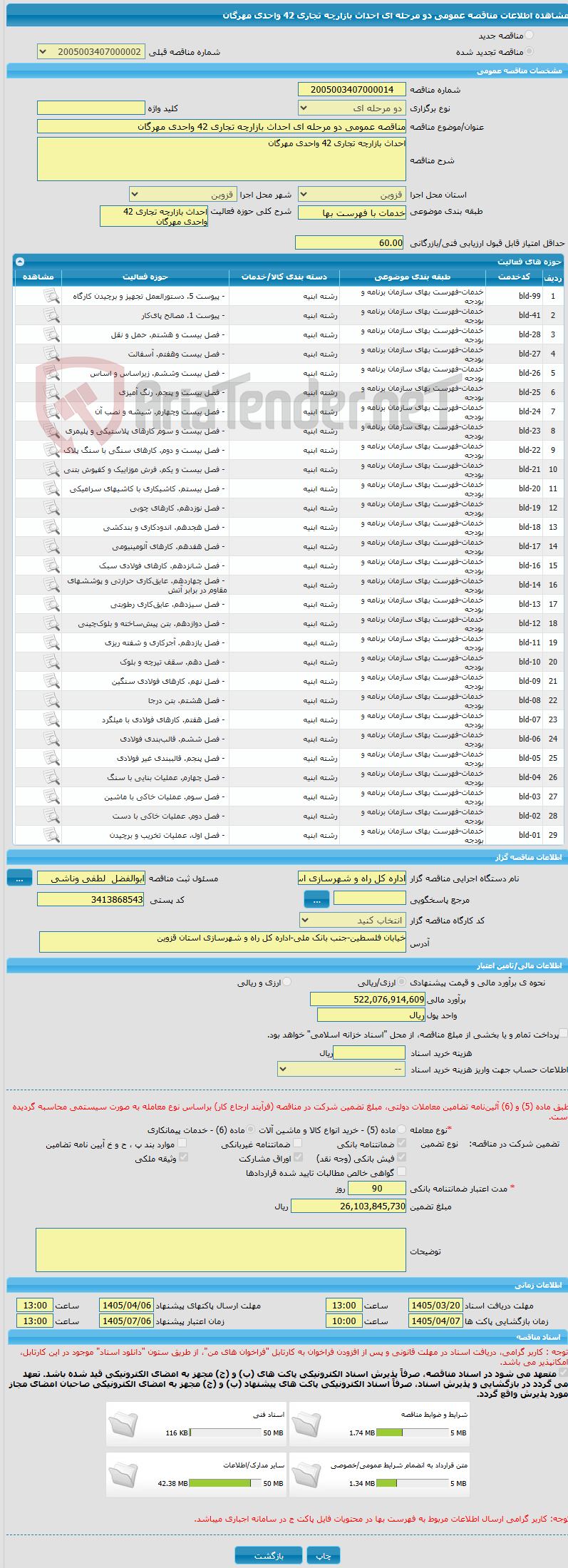Viewport: 568px width, 1568px height.
Task: Open the حساب واریز هزینه خرید اسناد dropdown
Action: (342, 1069)
